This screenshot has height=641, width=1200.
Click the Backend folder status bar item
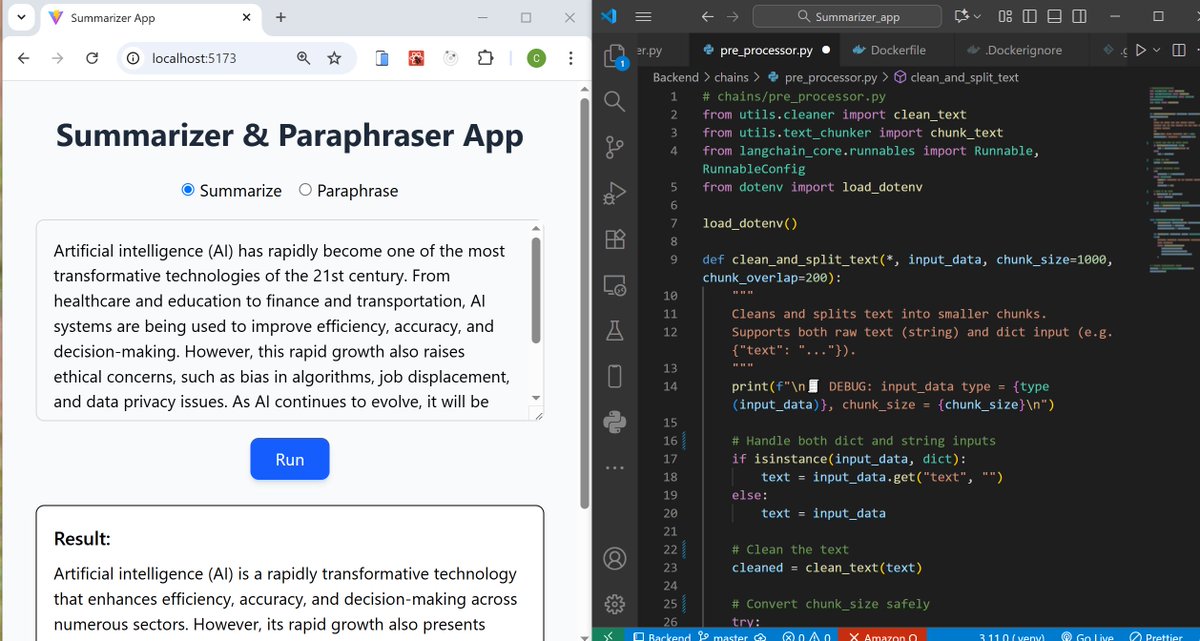661,636
